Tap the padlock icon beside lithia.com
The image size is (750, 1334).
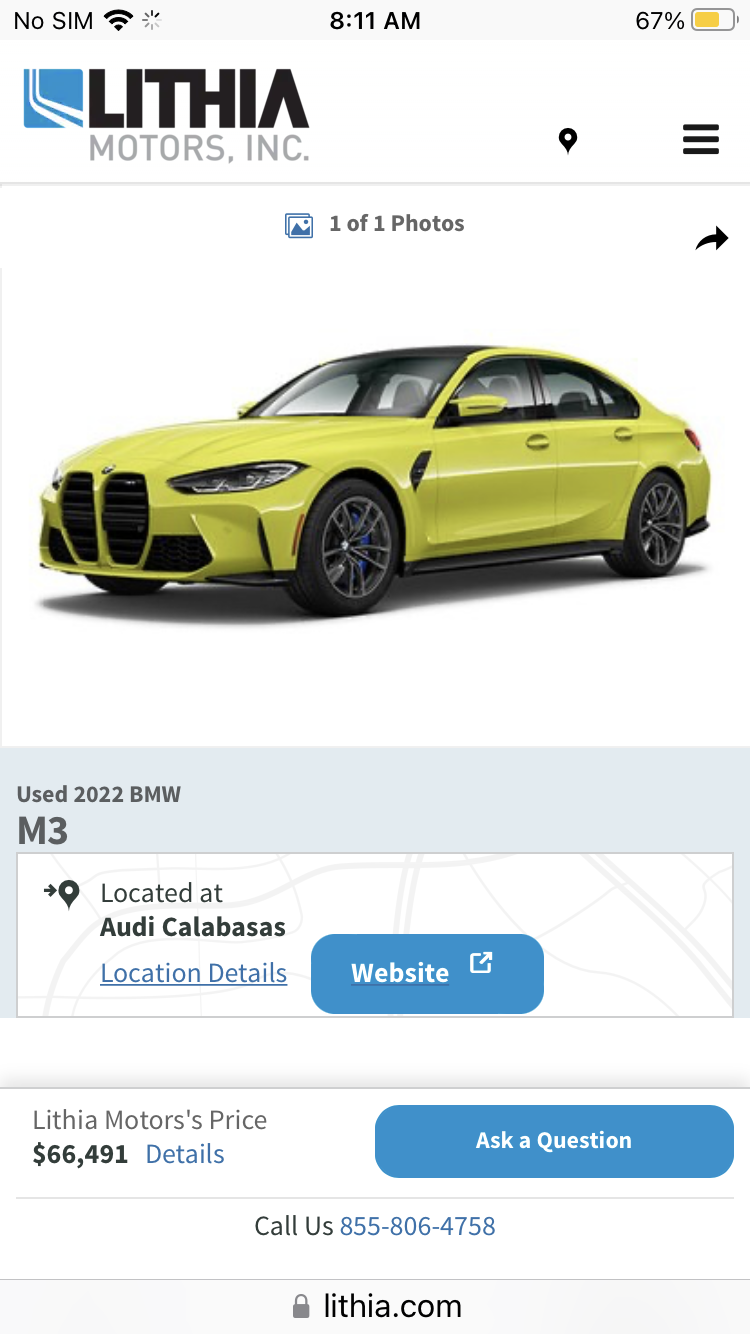click(301, 1306)
